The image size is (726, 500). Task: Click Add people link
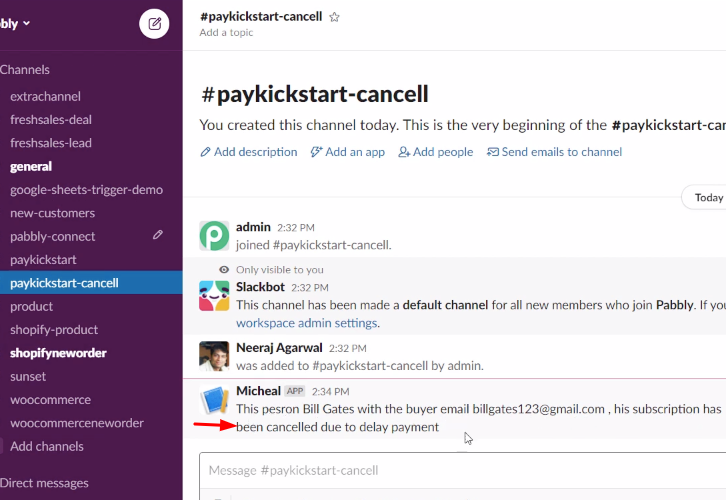pos(436,152)
